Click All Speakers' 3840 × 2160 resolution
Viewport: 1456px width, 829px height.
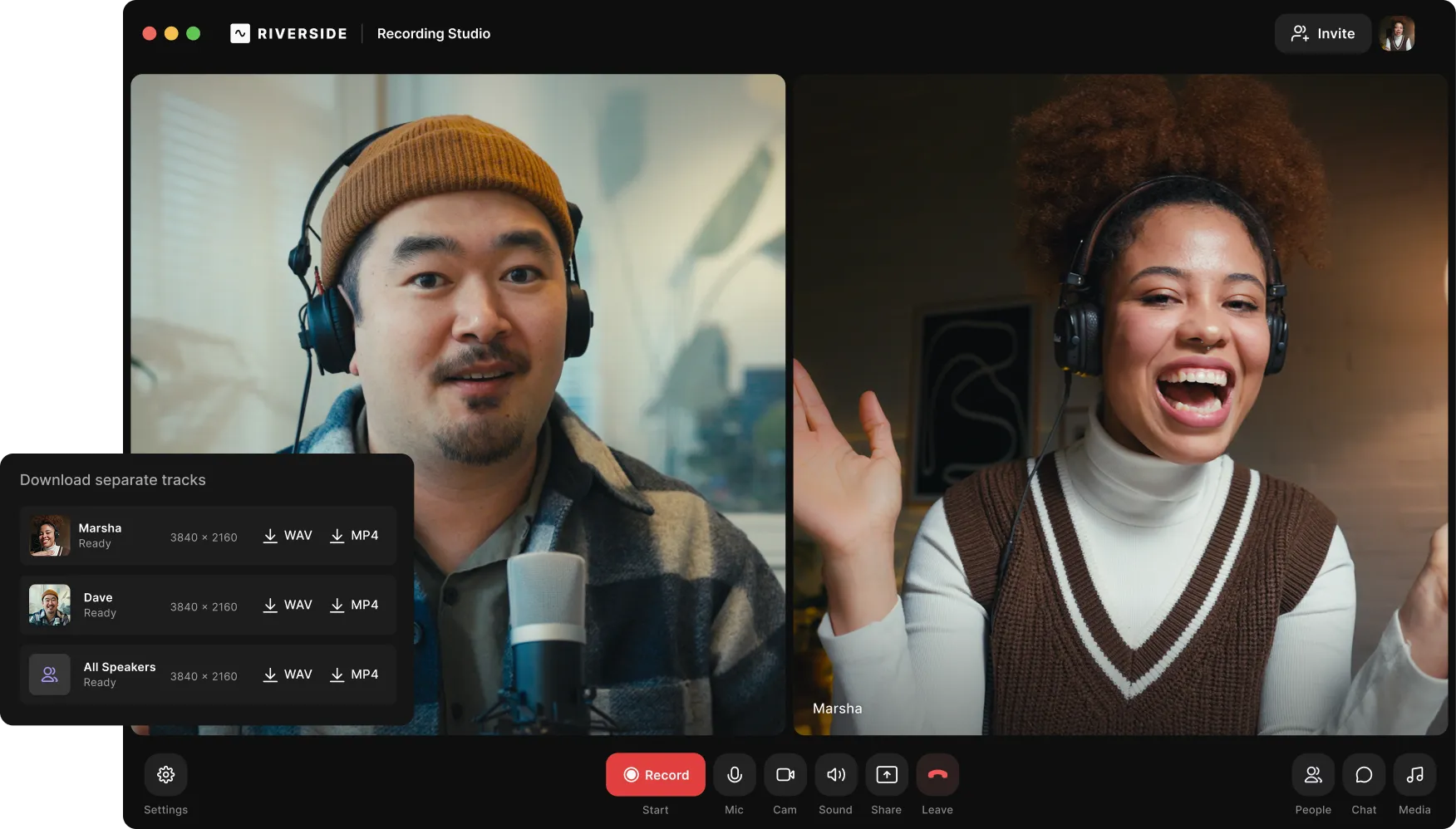coord(204,676)
